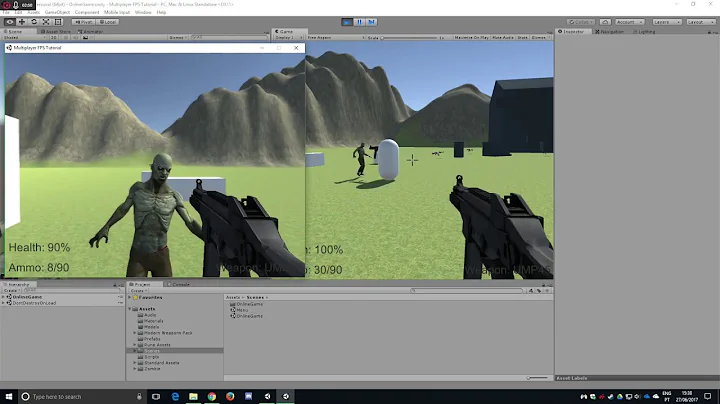Click the Project panel search field
Screen dimensions: 720x404
tap(467, 291)
